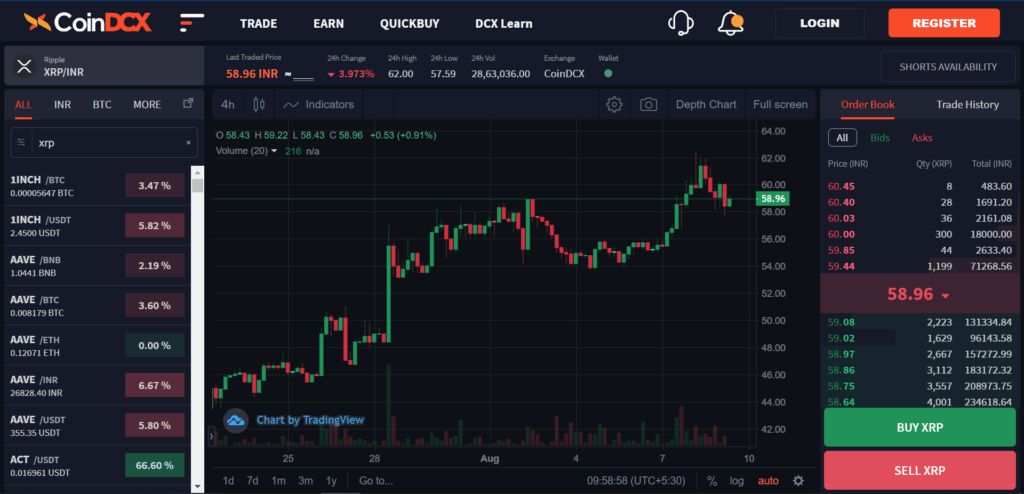The height and width of the screenshot is (494, 1024).
Task: Click the 58.96 price arrow in order book
Action: coord(945,295)
